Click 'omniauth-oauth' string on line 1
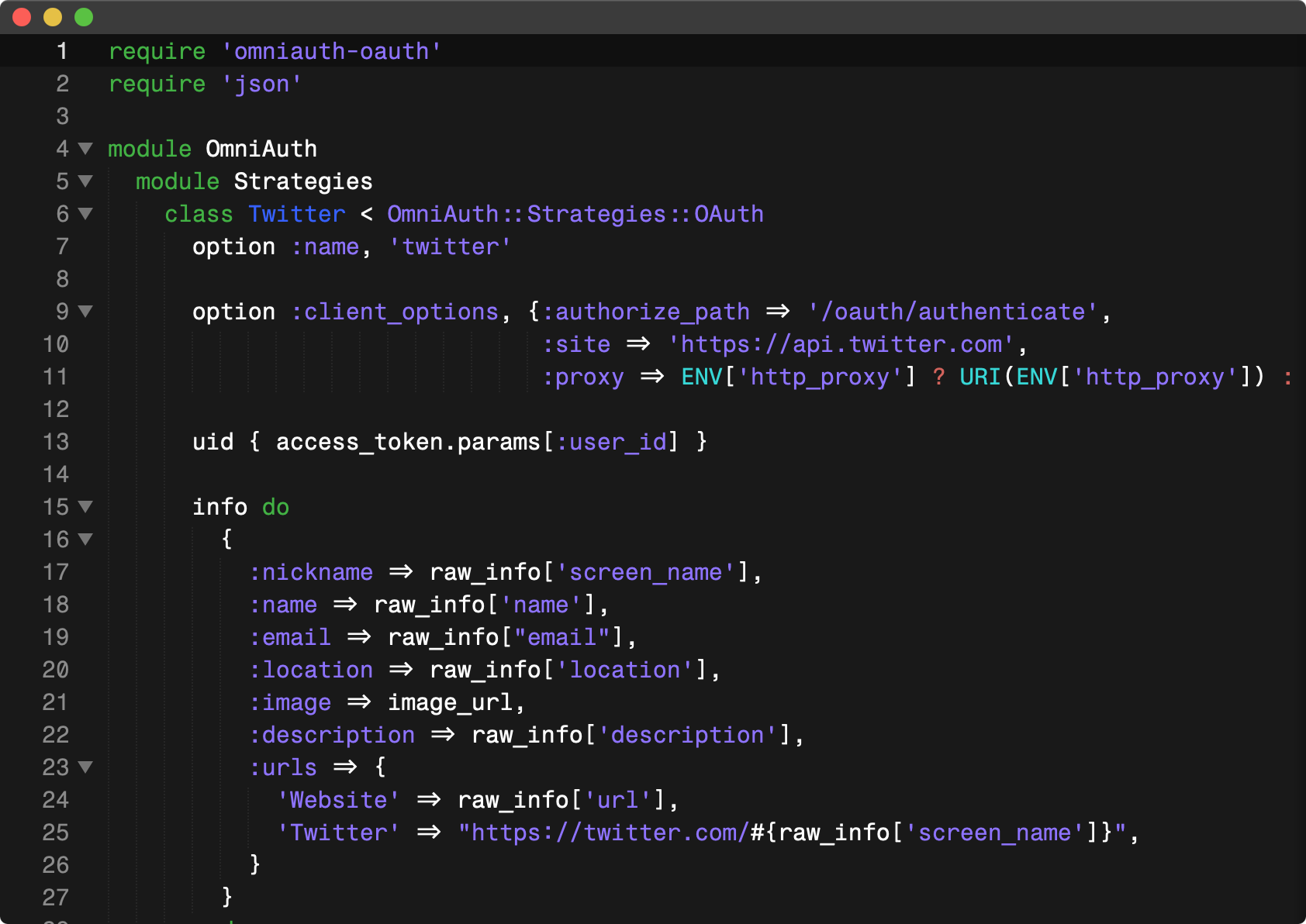The width and height of the screenshot is (1306, 924). [x=331, y=51]
